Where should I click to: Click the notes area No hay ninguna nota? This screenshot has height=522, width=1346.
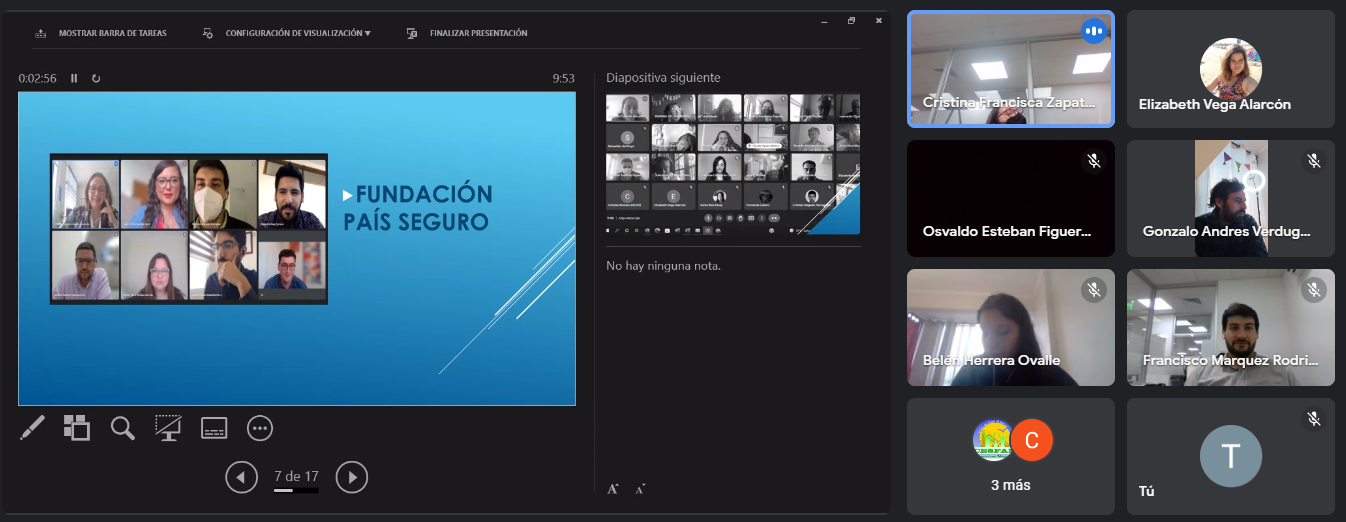(x=664, y=266)
